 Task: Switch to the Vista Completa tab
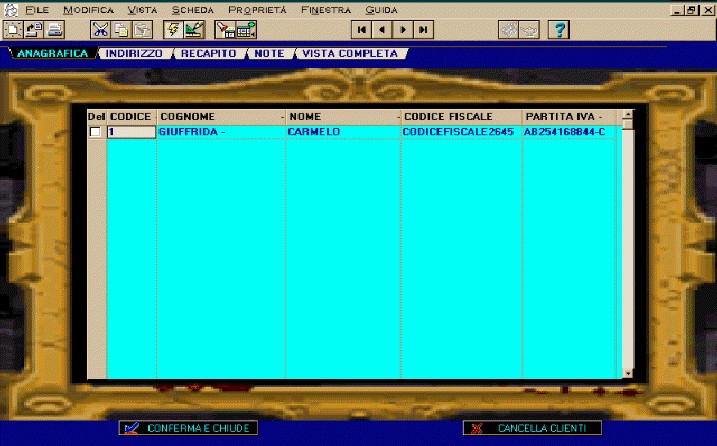pos(349,53)
